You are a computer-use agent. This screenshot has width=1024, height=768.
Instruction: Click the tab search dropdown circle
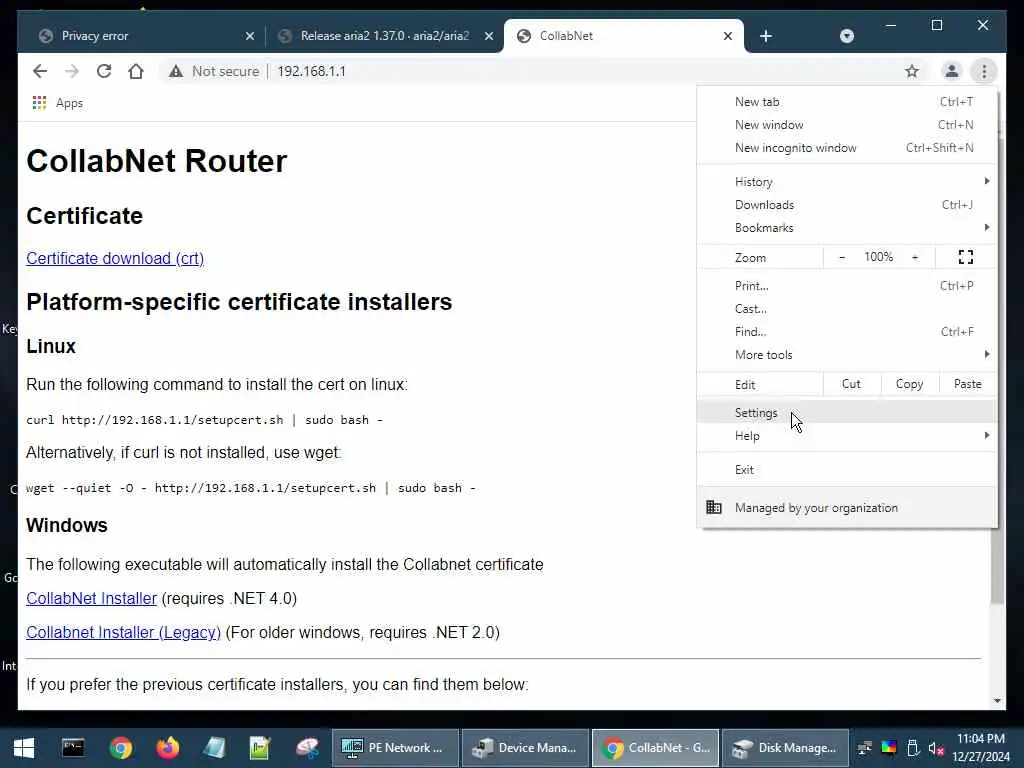tap(846, 36)
